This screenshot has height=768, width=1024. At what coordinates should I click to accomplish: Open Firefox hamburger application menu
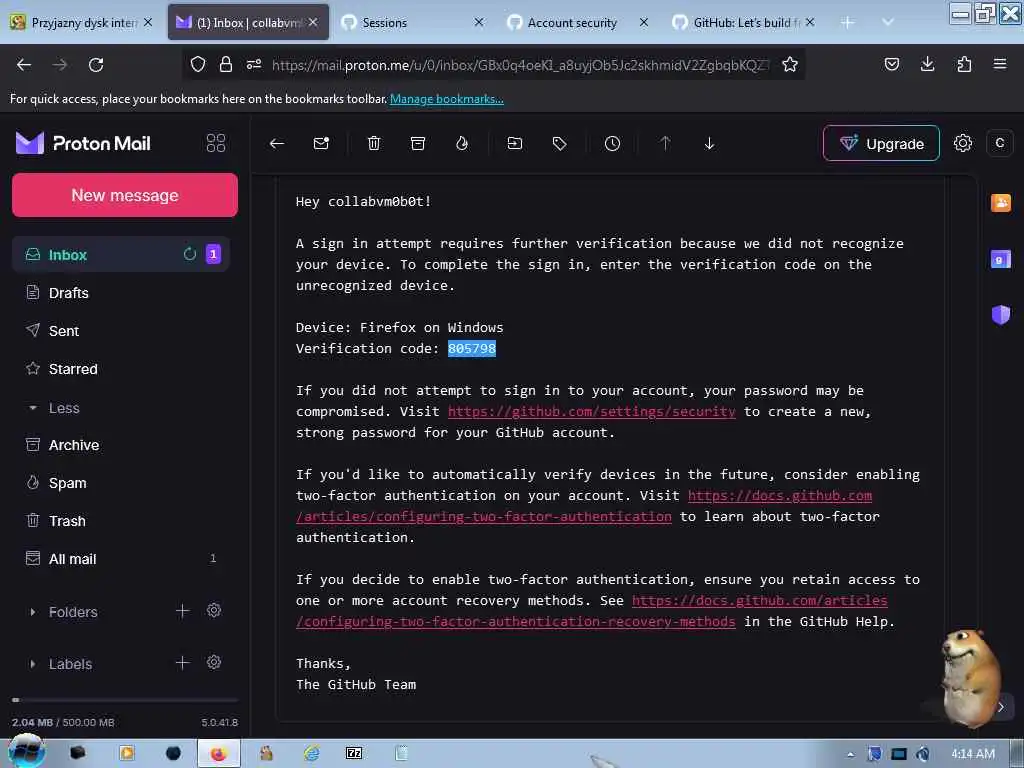point(1000,64)
